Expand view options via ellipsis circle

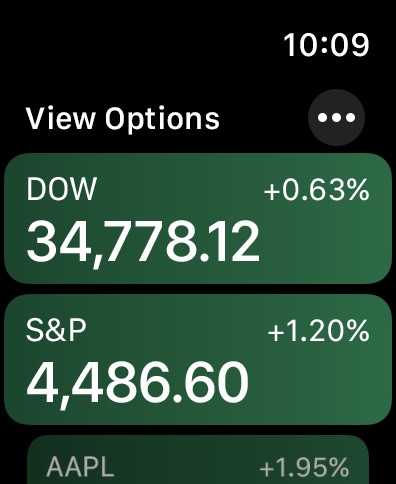(x=336, y=117)
